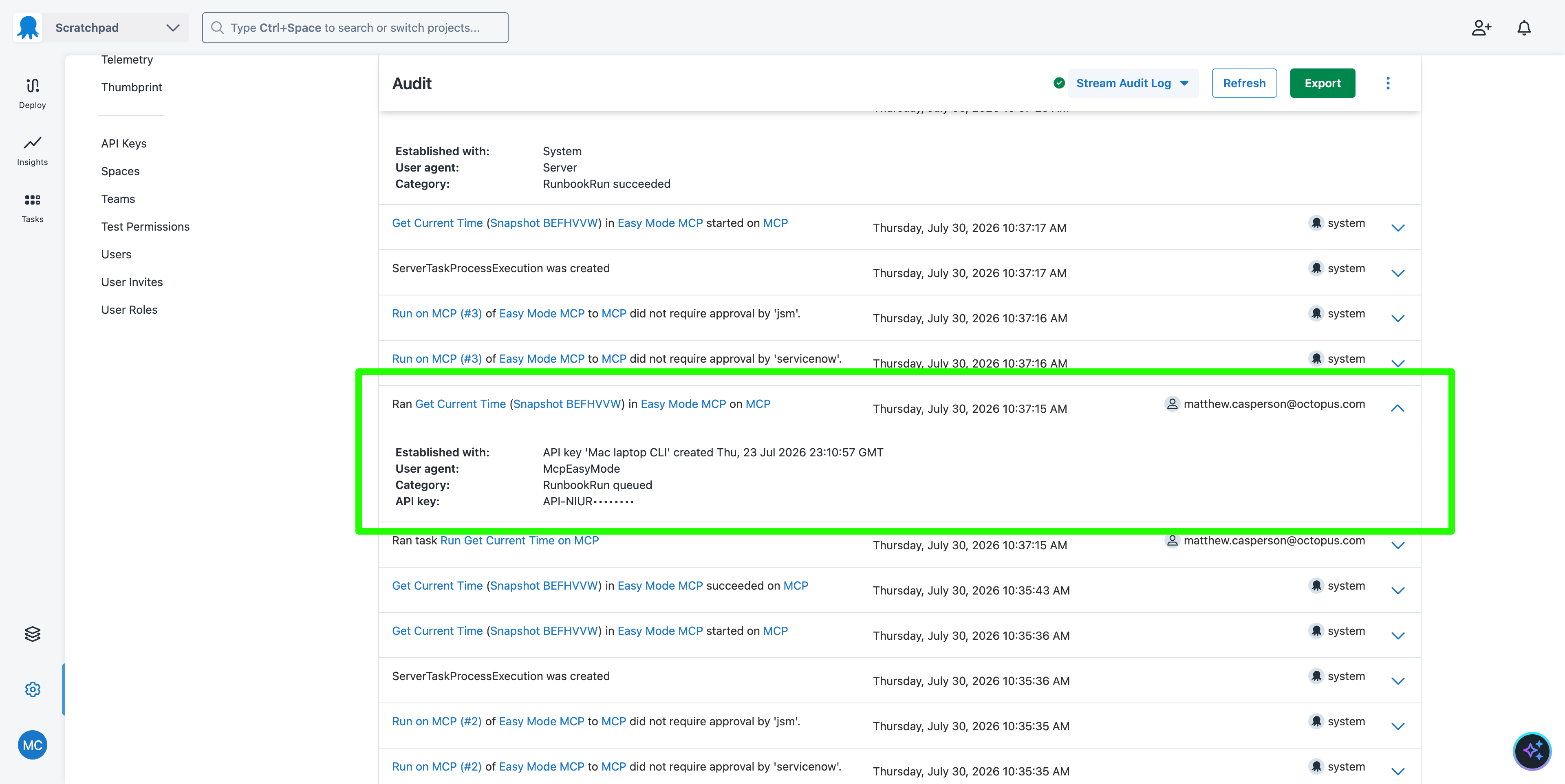Screen dimensions: 1565x784
Task: Open the Insights section
Action: 32,151
